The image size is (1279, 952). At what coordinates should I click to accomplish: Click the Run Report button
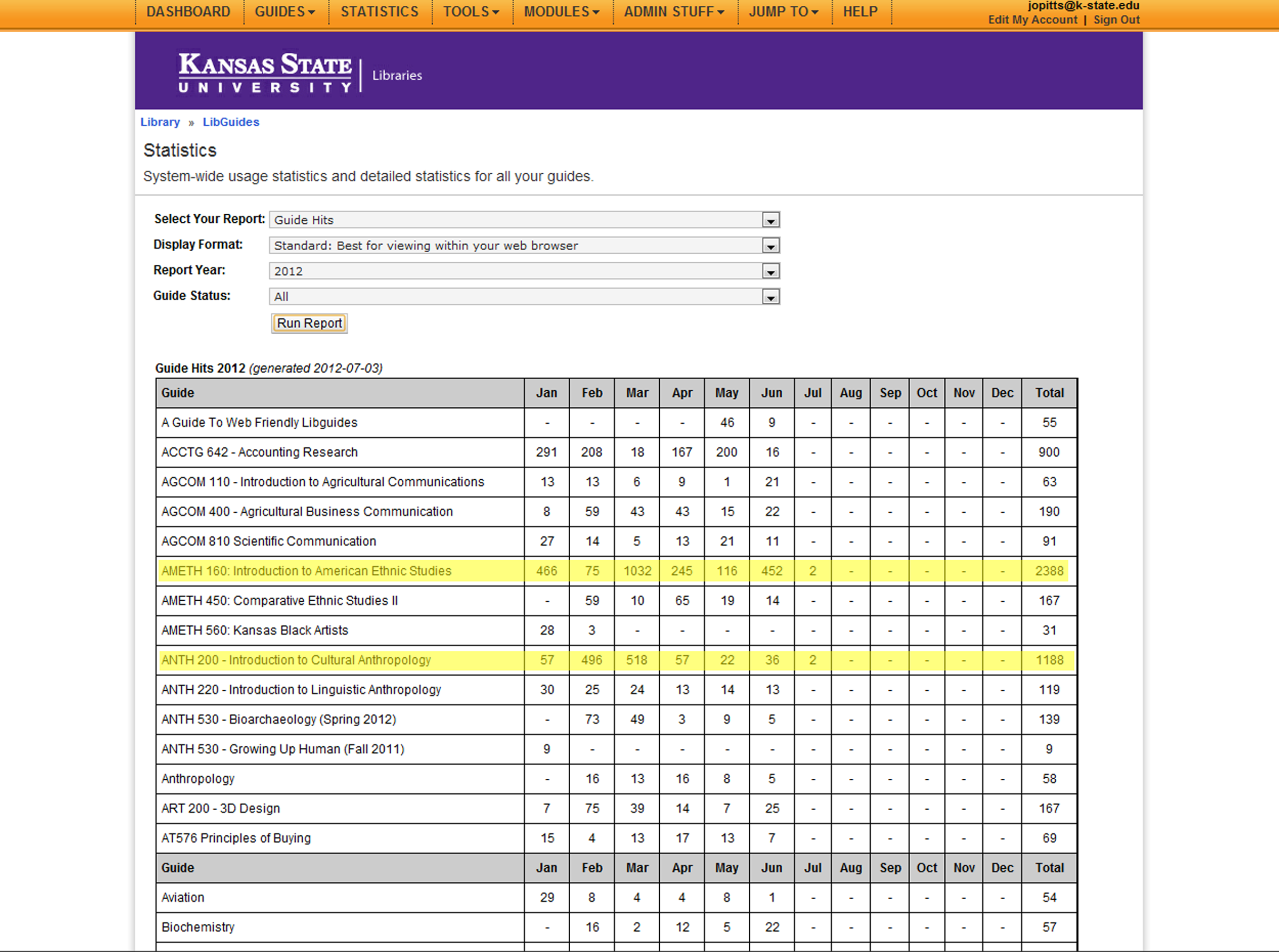(x=310, y=324)
